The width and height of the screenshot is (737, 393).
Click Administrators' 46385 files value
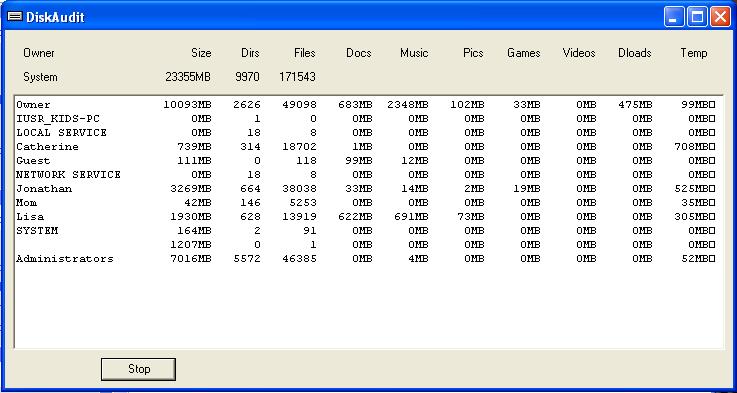click(x=299, y=259)
